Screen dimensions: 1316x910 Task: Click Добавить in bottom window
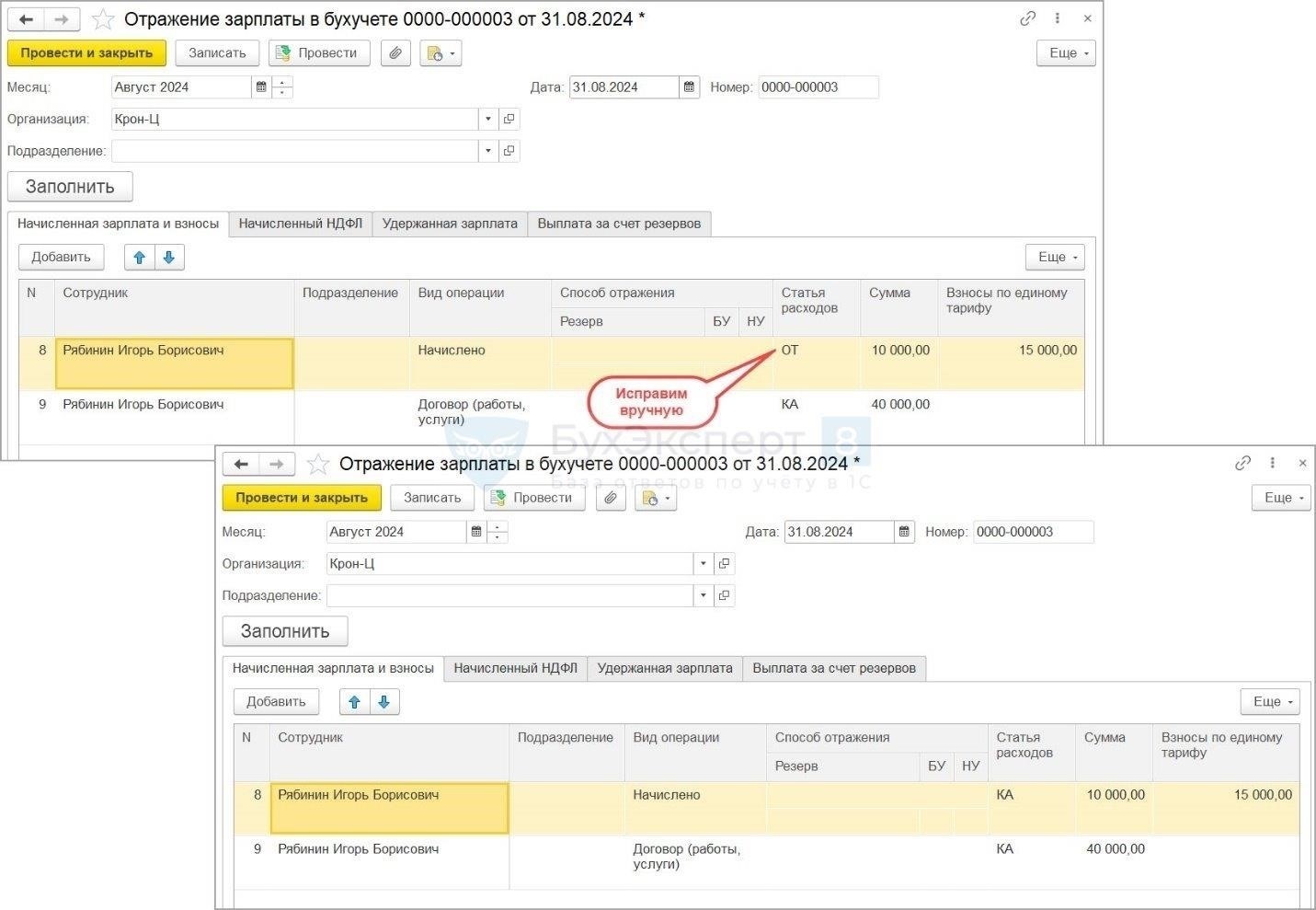click(276, 702)
